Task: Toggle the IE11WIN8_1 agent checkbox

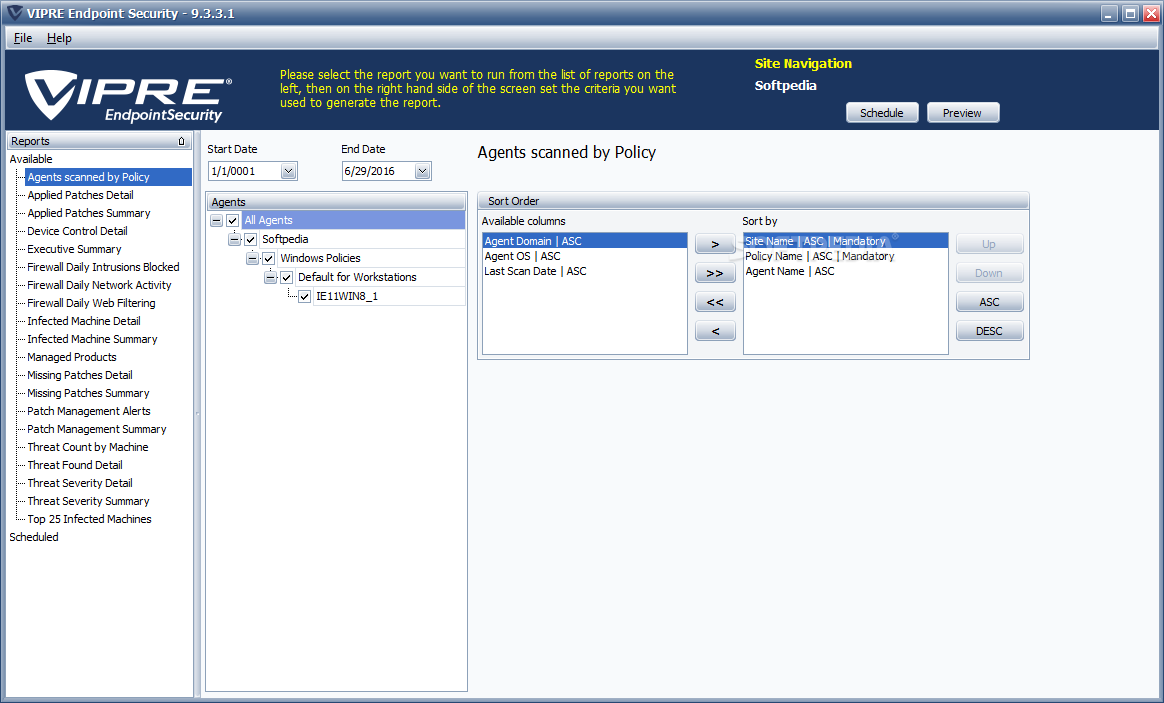Action: pos(304,296)
